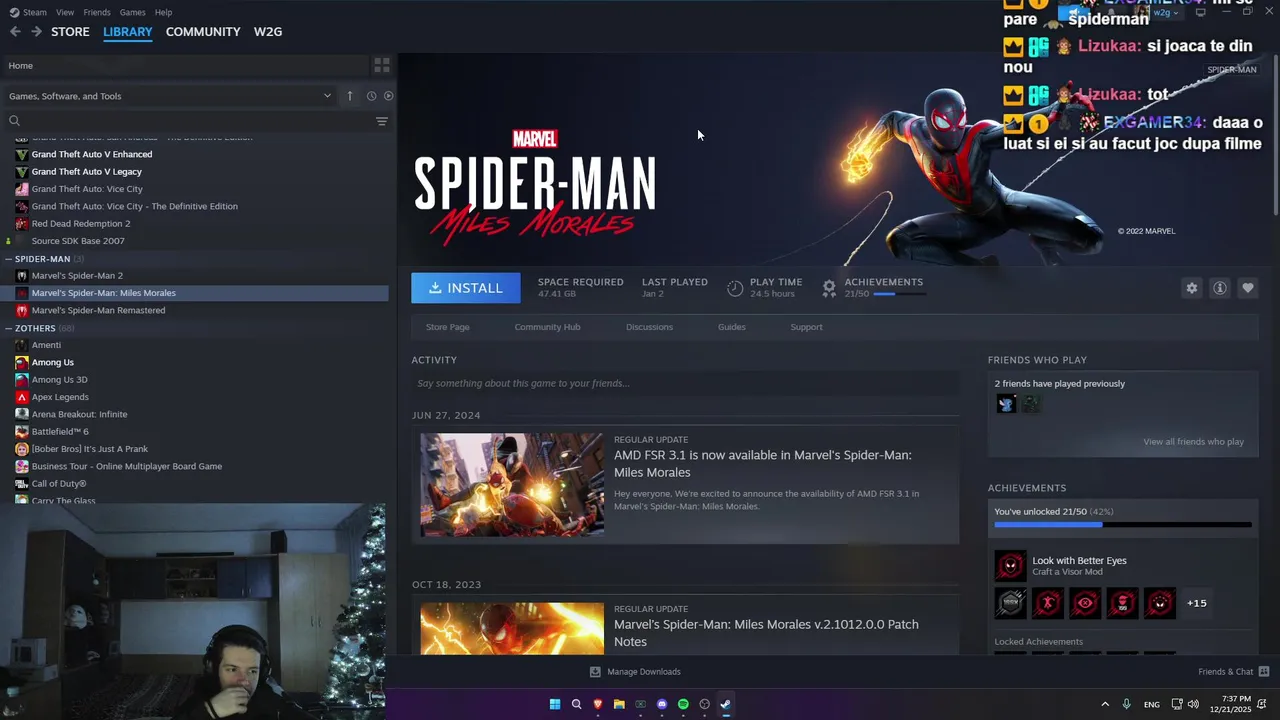This screenshot has width=1280, height=720.
Task: Toggle the recent activity clock filter
Action: pyautogui.click(x=371, y=96)
